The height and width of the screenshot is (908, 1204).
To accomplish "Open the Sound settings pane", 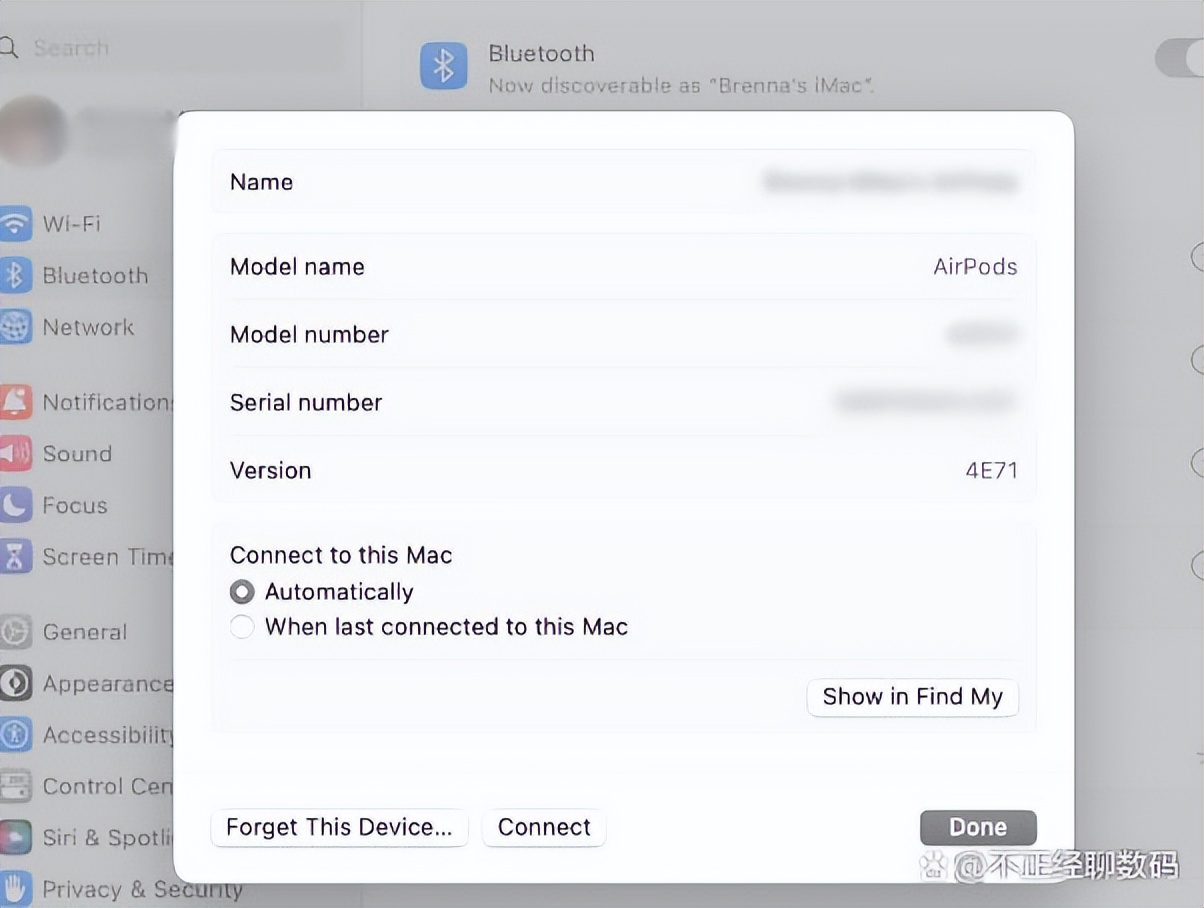I will coord(77,453).
